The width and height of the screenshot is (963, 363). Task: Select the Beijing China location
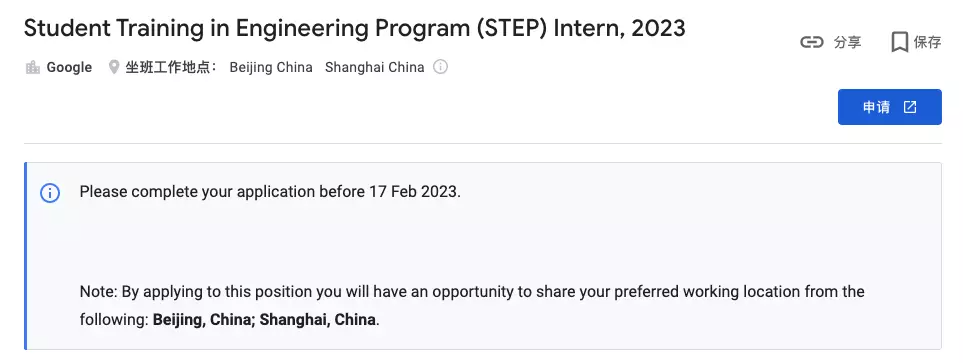tap(271, 67)
